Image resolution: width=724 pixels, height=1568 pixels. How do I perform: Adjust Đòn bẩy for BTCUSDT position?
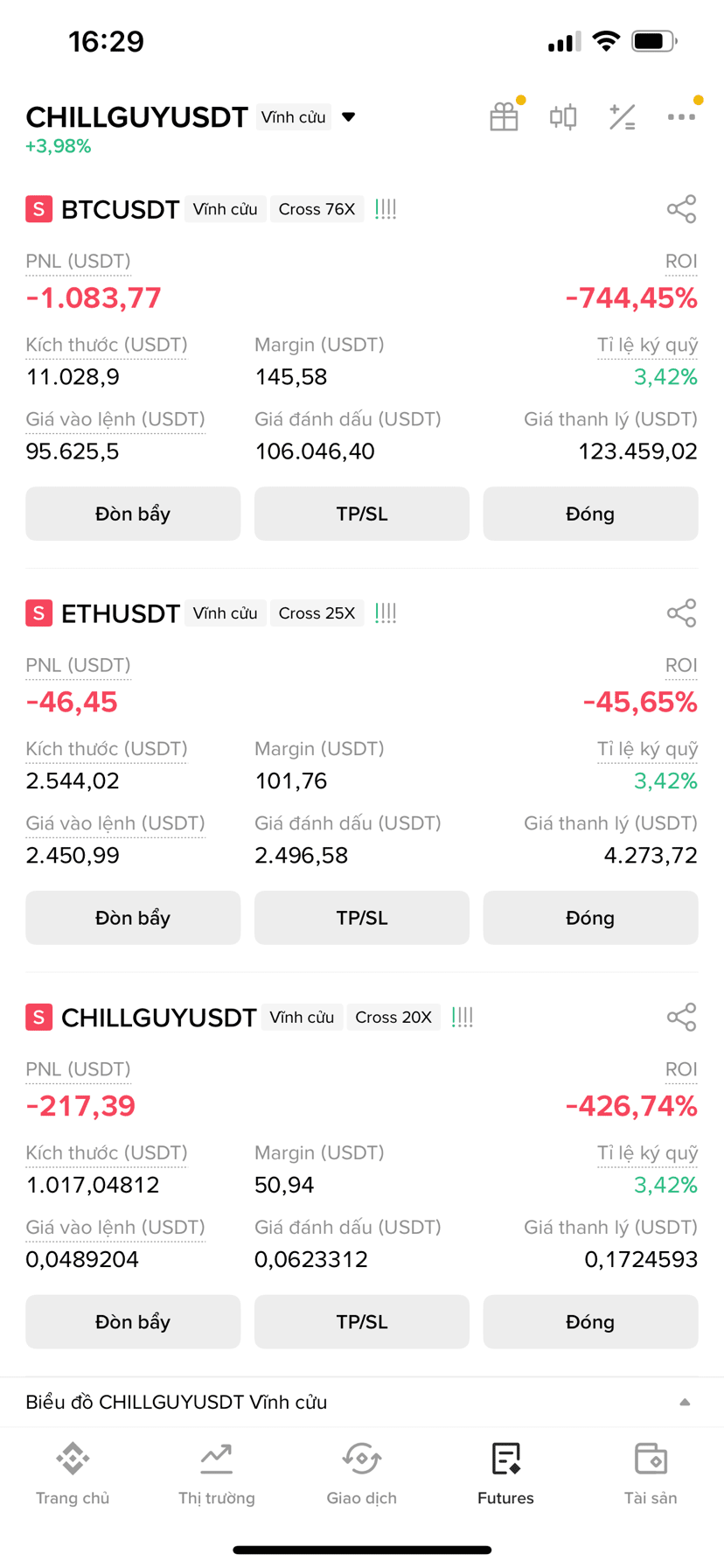click(x=133, y=514)
